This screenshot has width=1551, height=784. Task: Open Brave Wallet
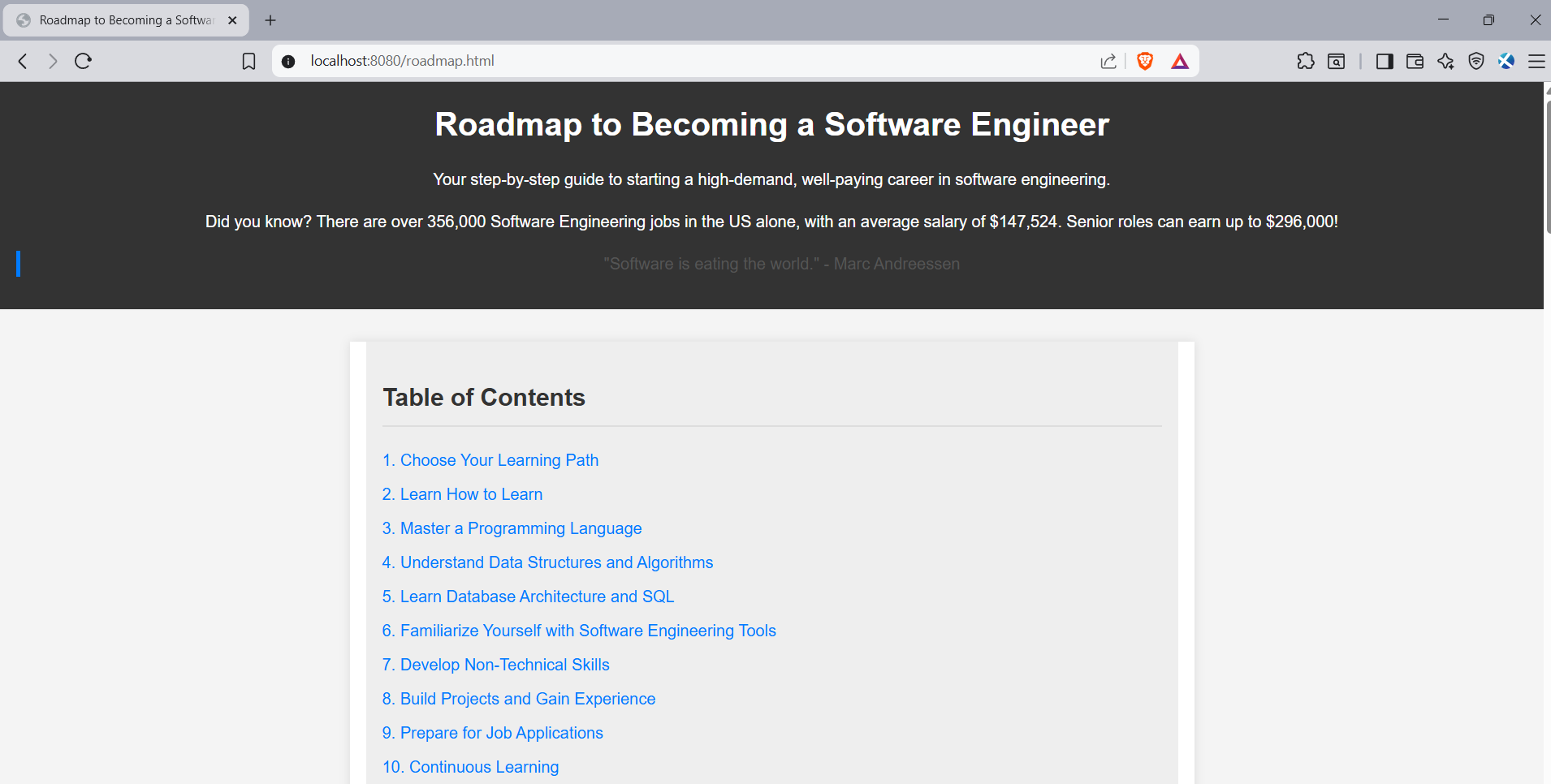point(1415,61)
